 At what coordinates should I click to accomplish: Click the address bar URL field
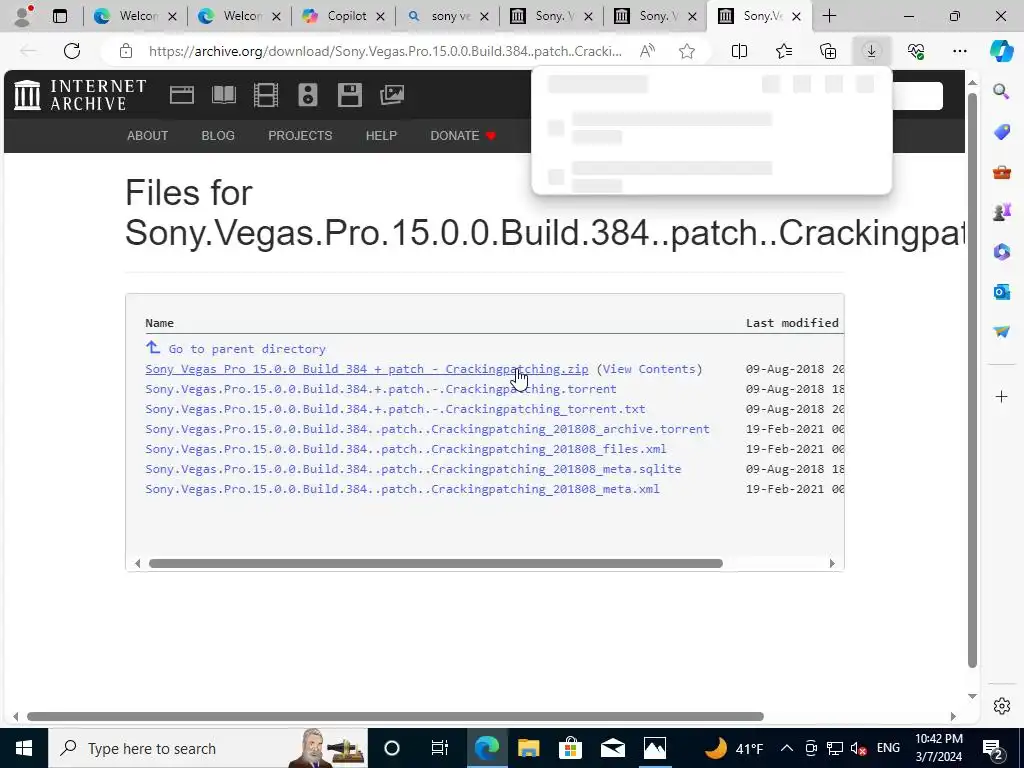point(385,51)
